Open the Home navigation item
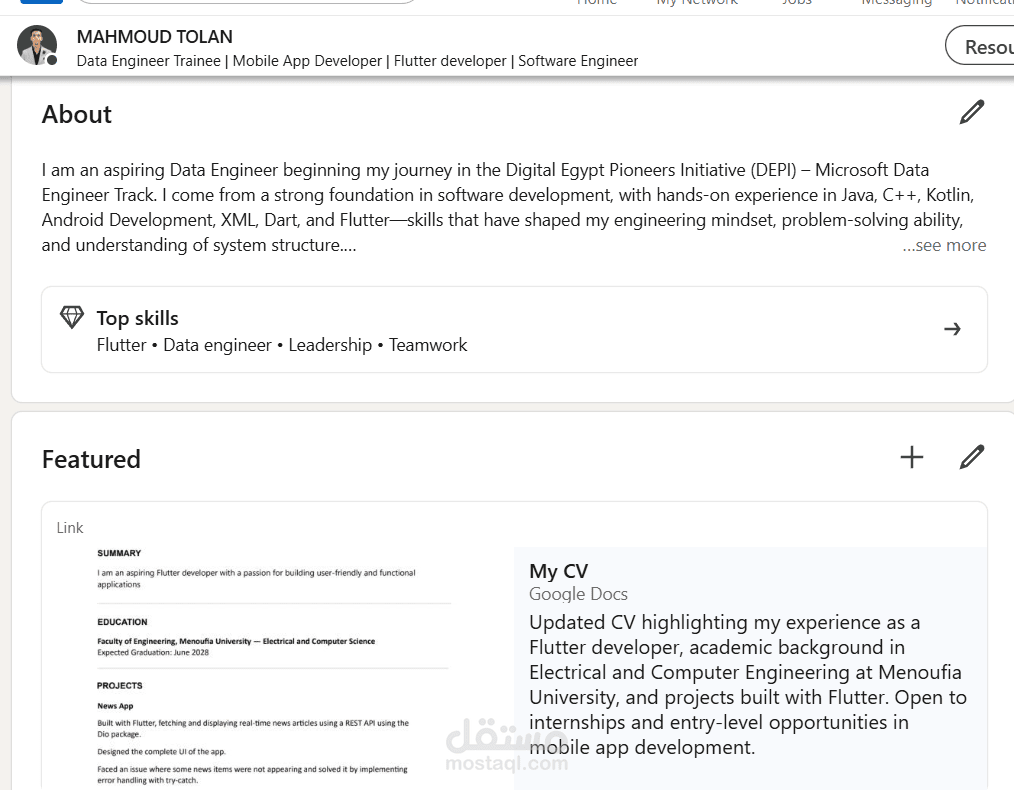 (596, 3)
